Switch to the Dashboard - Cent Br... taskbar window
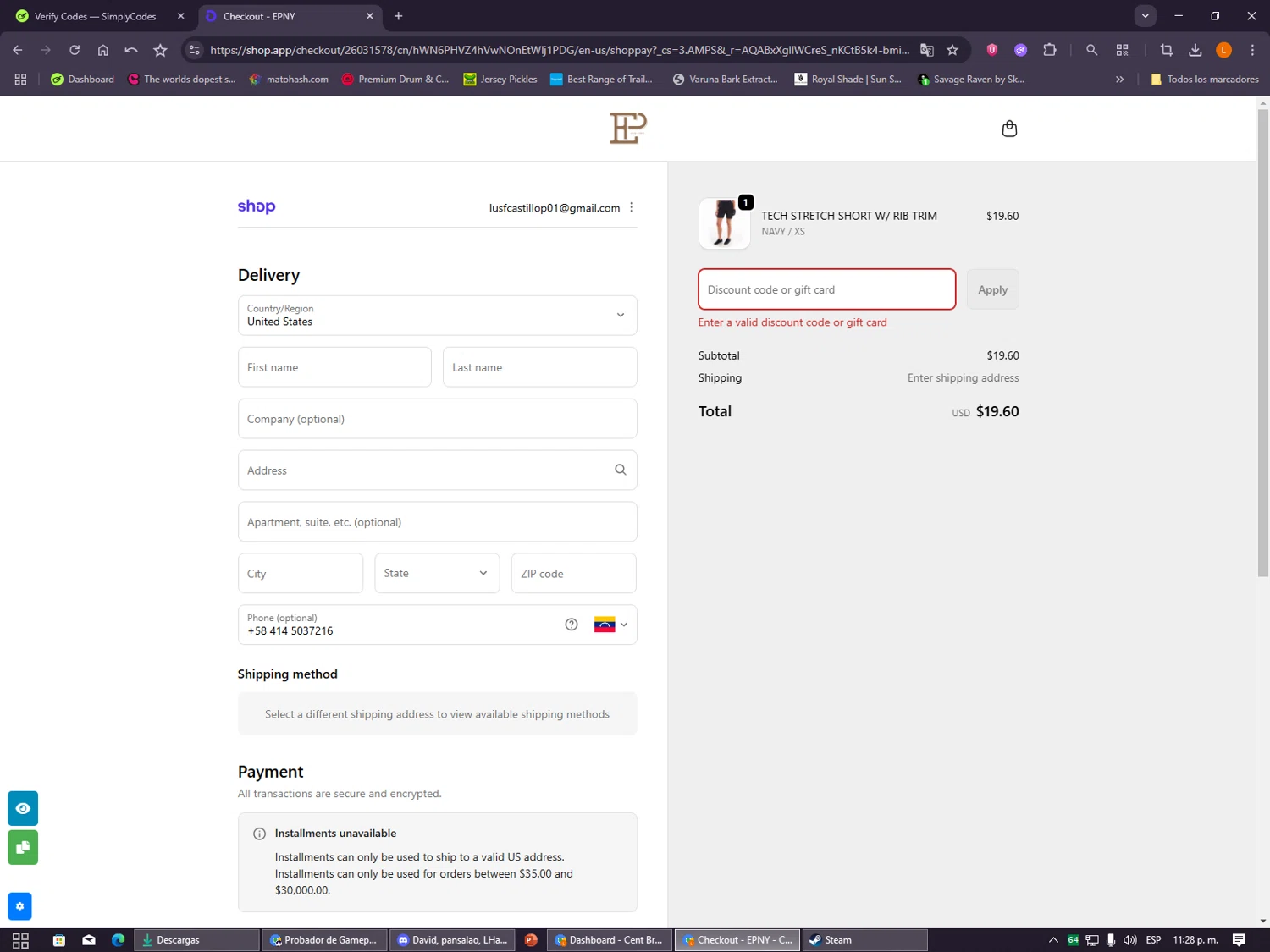 (x=610, y=940)
